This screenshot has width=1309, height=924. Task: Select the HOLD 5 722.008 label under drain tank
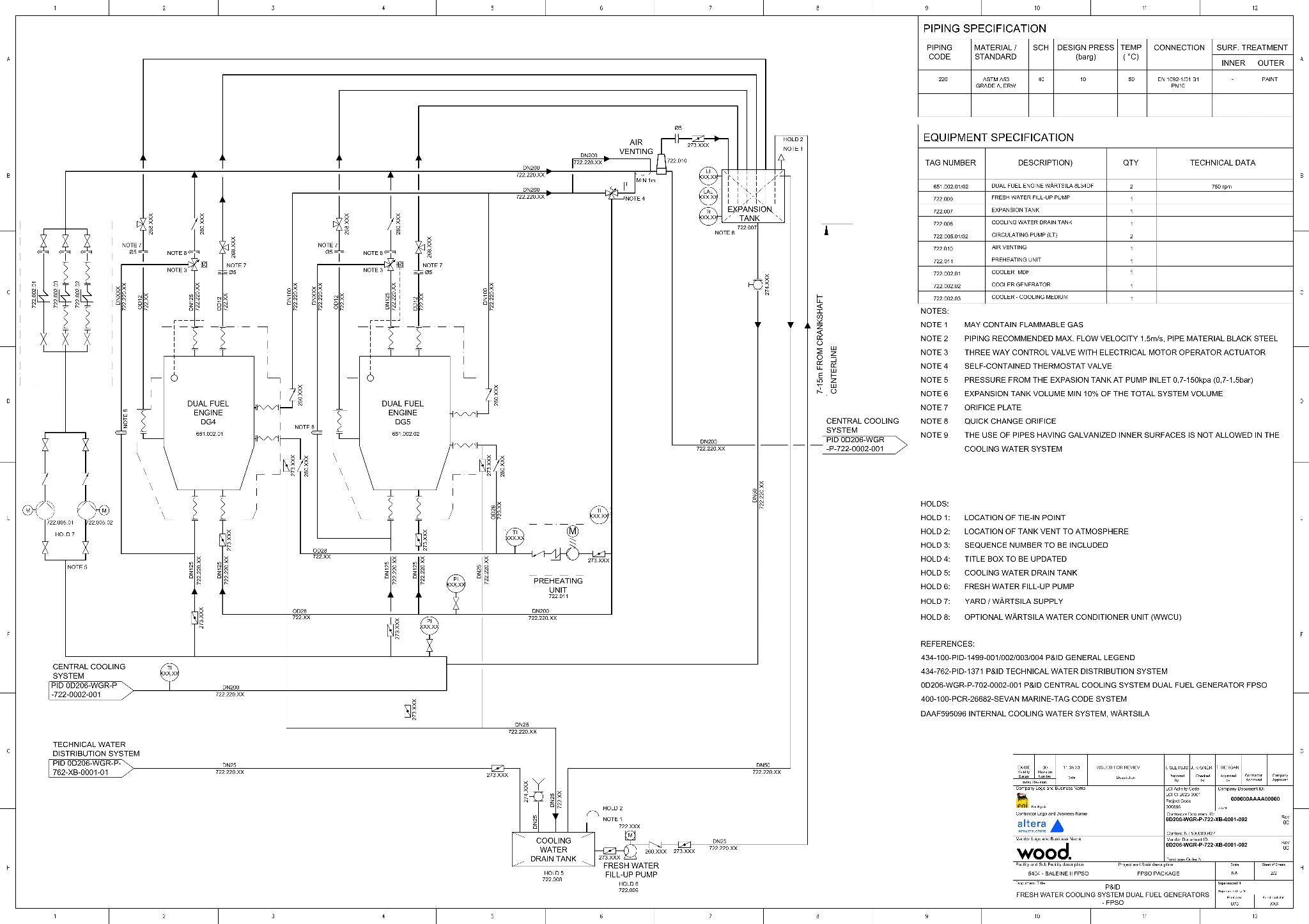pos(554,876)
